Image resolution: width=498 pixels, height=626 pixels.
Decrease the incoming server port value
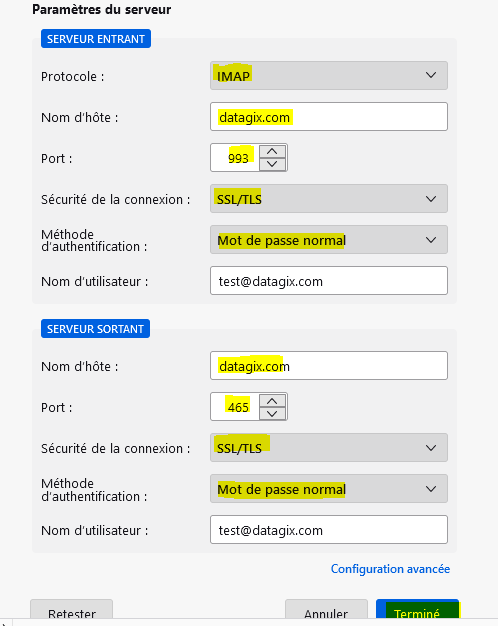[x=272, y=164]
